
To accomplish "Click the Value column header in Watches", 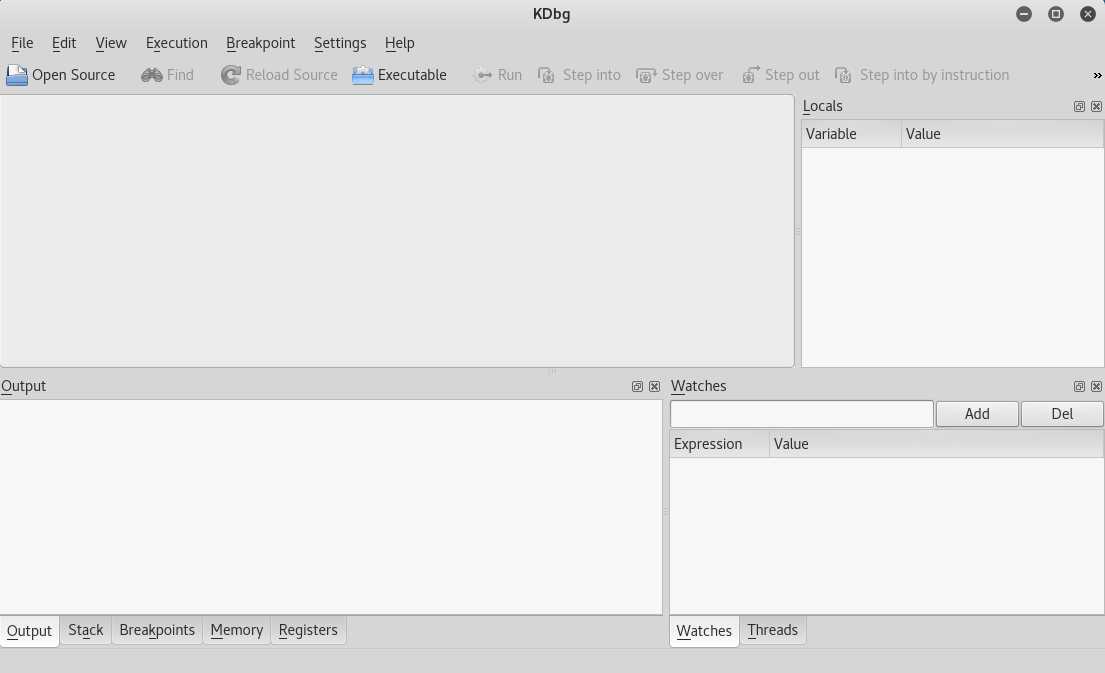I will (936, 444).
